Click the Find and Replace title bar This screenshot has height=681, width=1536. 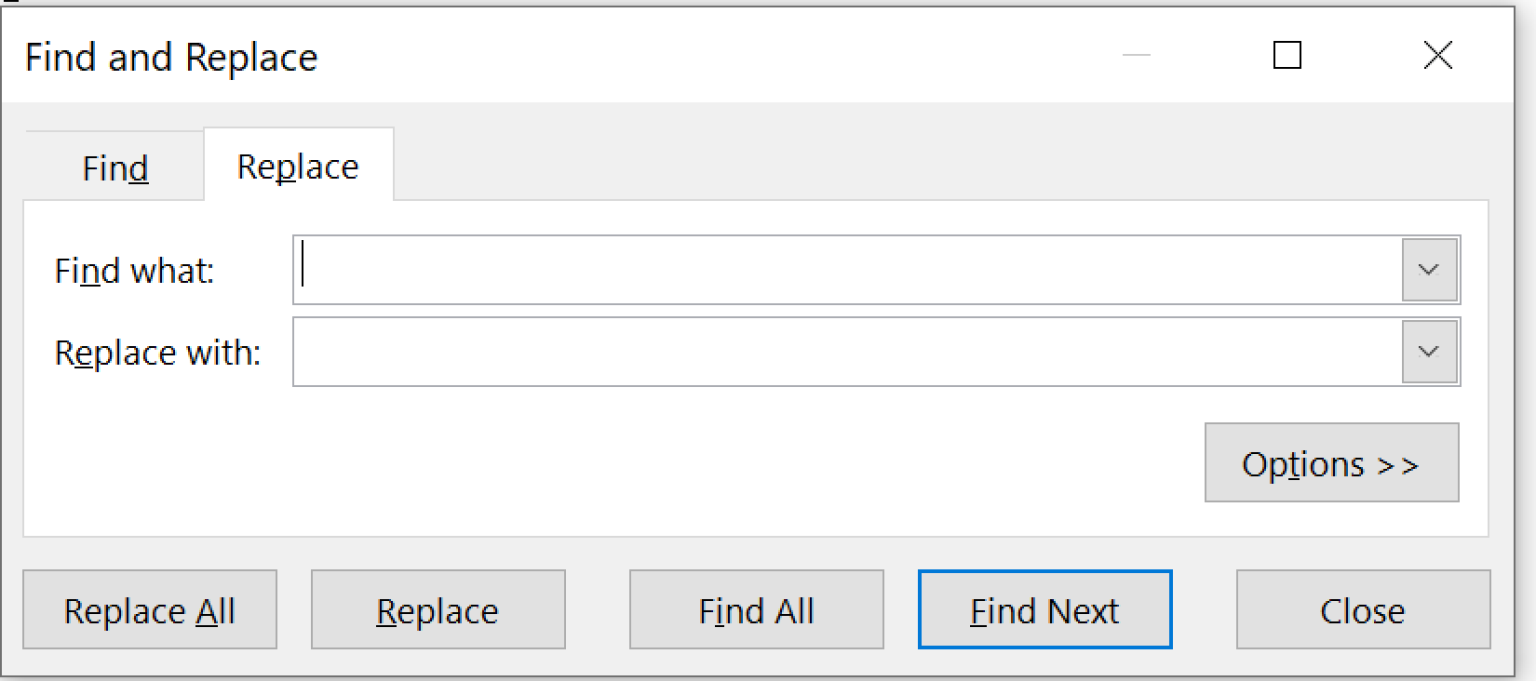click(x=600, y=56)
